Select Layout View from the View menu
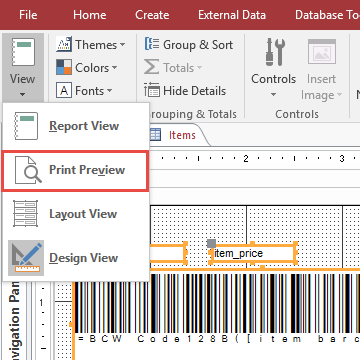Viewport: 360px width, 360px height. click(x=76, y=214)
